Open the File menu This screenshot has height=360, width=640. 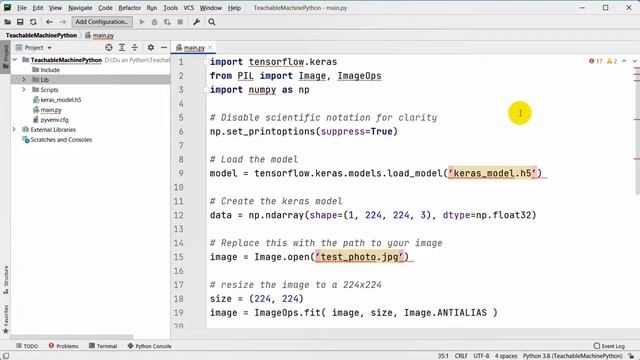coord(22,8)
